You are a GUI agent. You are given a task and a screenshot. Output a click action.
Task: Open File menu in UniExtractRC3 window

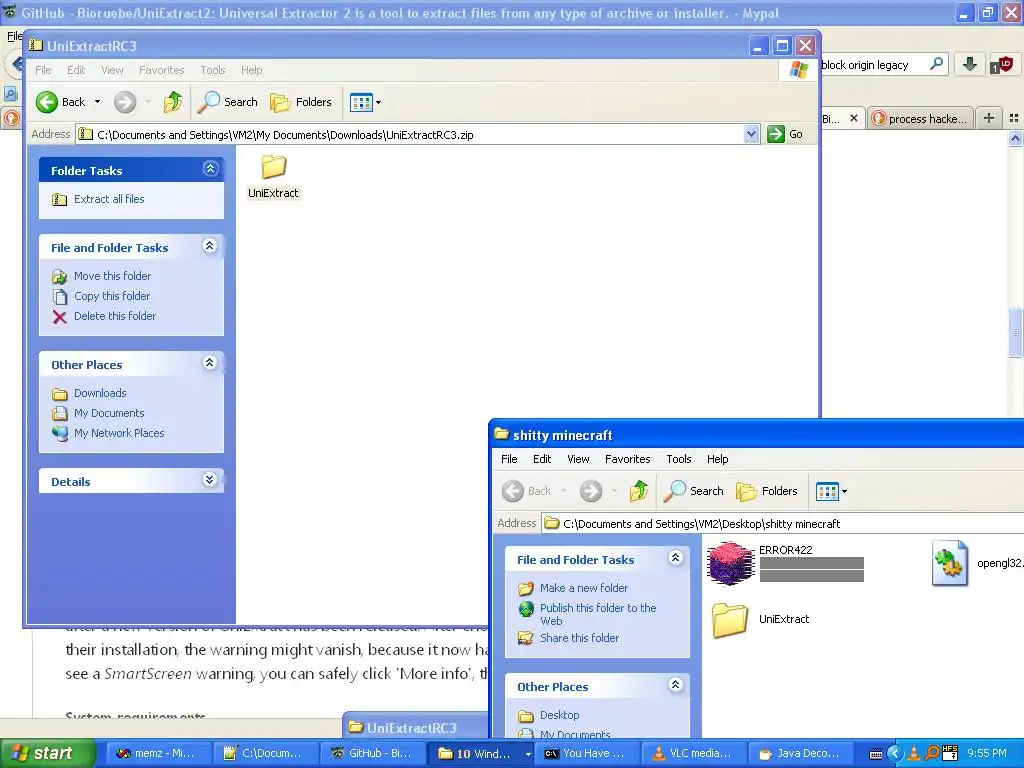point(43,70)
